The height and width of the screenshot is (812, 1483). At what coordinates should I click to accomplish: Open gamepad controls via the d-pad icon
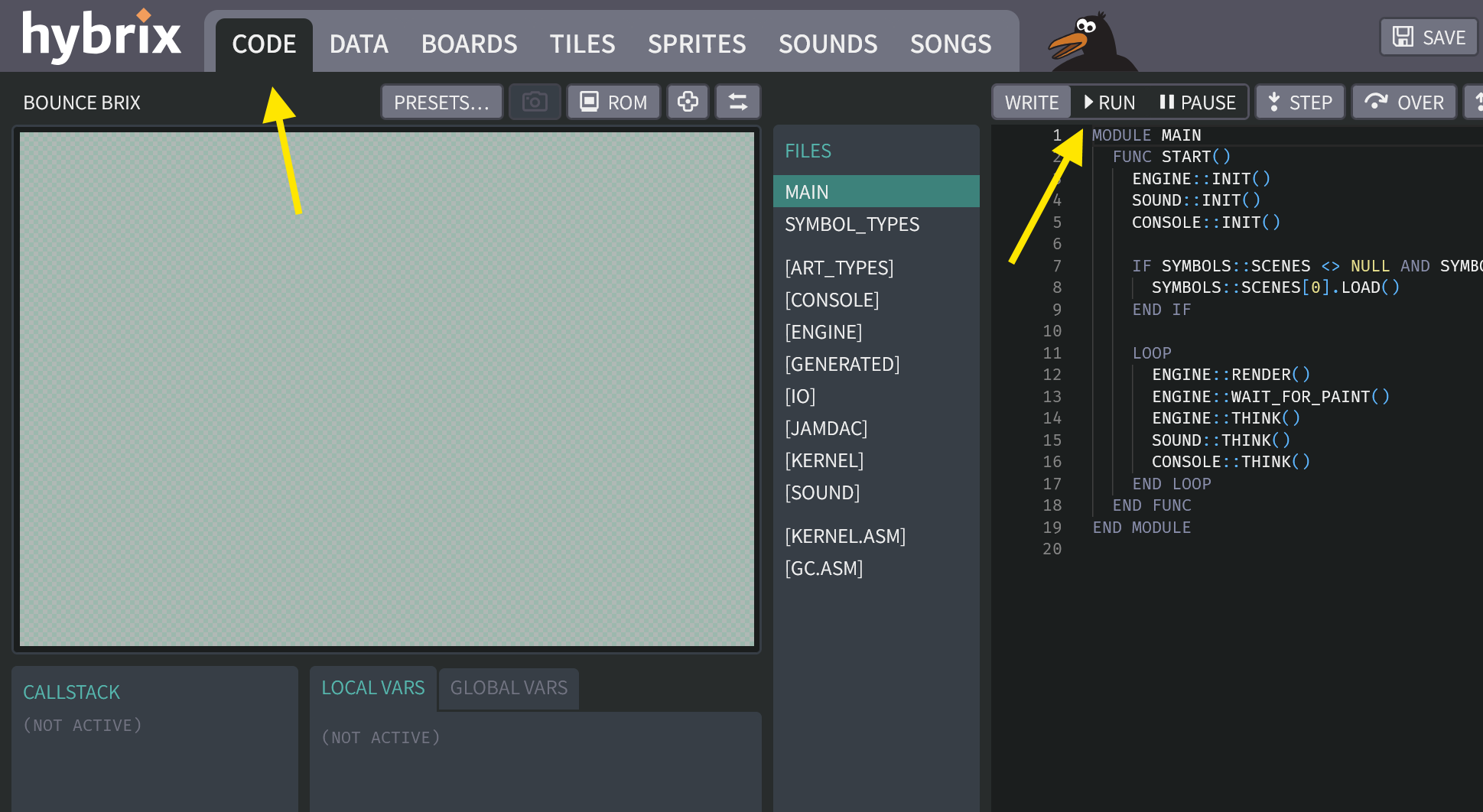[x=687, y=101]
